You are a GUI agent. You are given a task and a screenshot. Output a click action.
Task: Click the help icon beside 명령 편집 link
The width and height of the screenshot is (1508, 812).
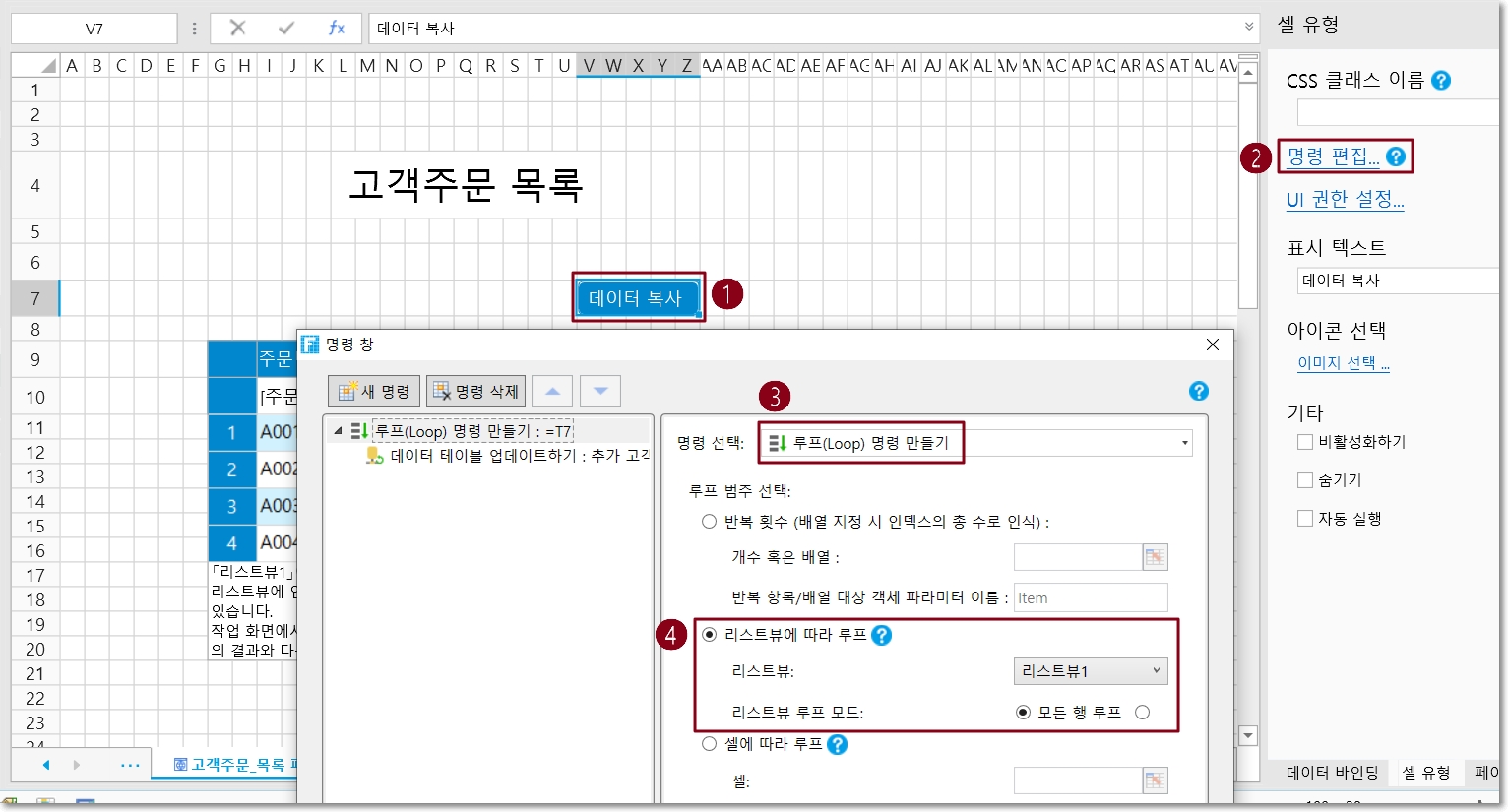(x=1396, y=156)
